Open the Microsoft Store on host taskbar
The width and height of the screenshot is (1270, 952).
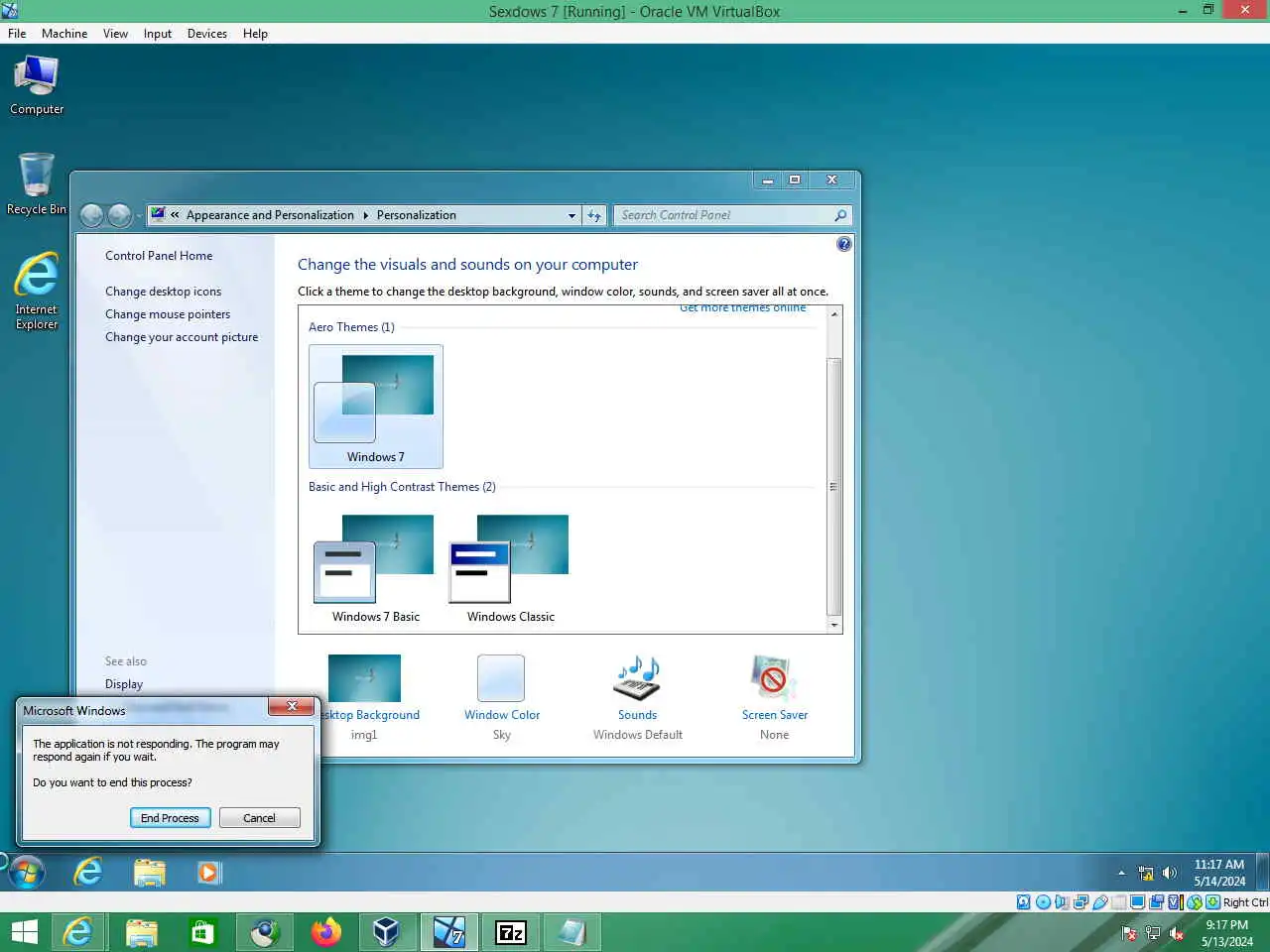(202, 932)
